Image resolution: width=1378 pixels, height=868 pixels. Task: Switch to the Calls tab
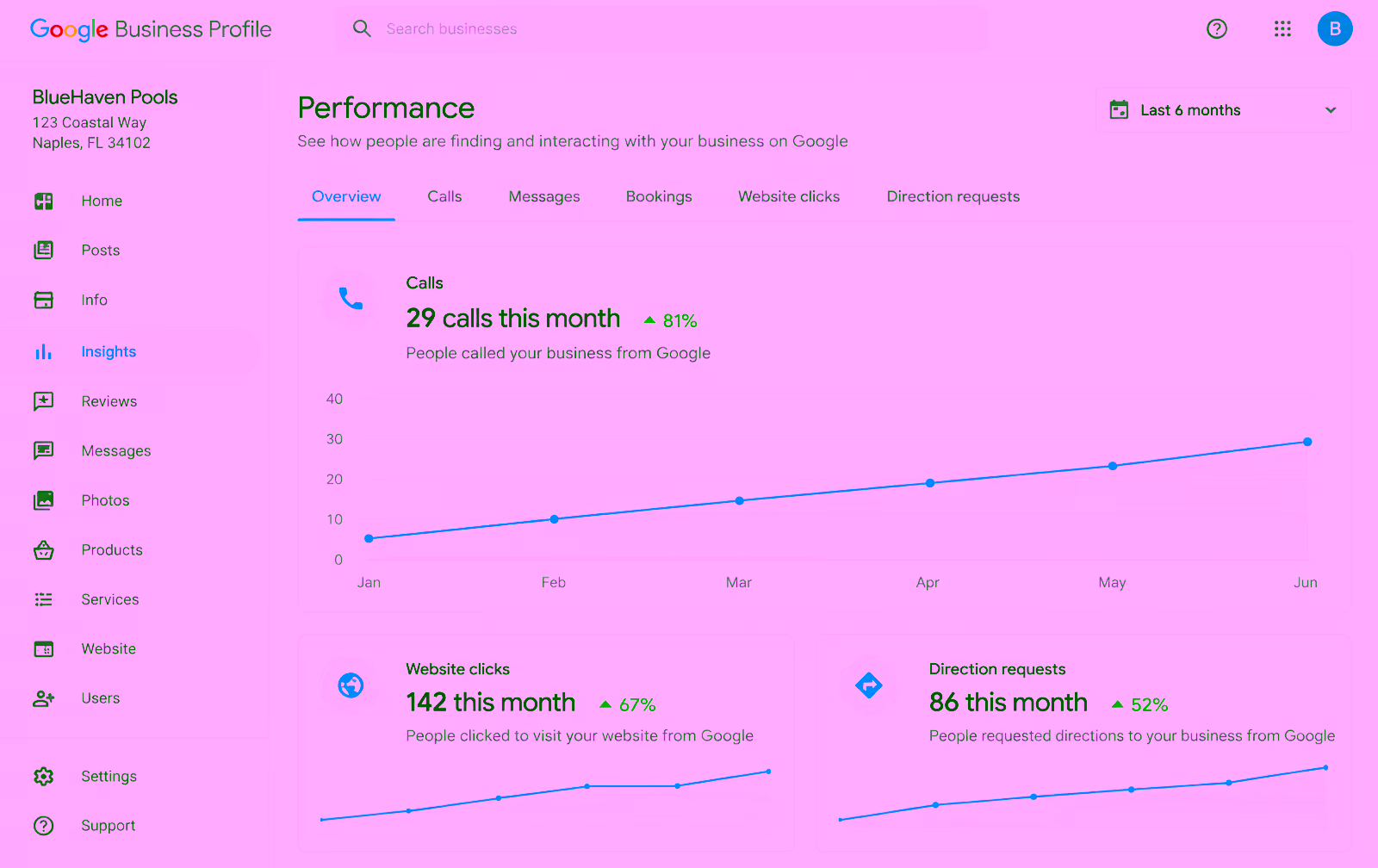click(444, 197)
